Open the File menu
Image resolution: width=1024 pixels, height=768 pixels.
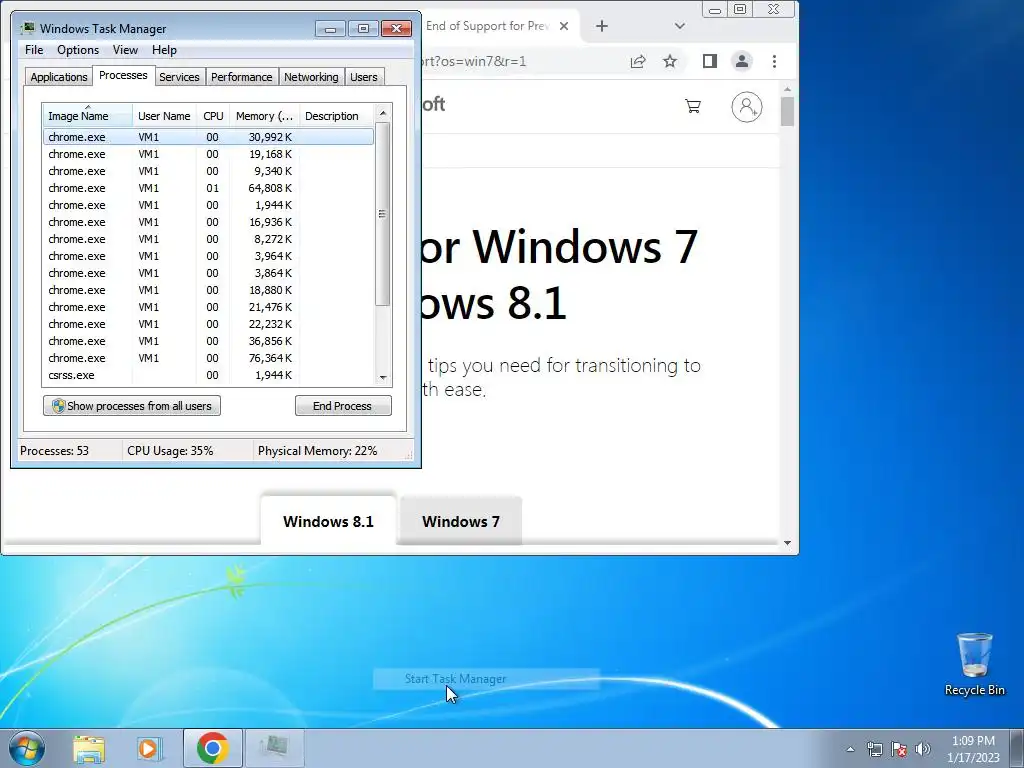pos(34,50)
